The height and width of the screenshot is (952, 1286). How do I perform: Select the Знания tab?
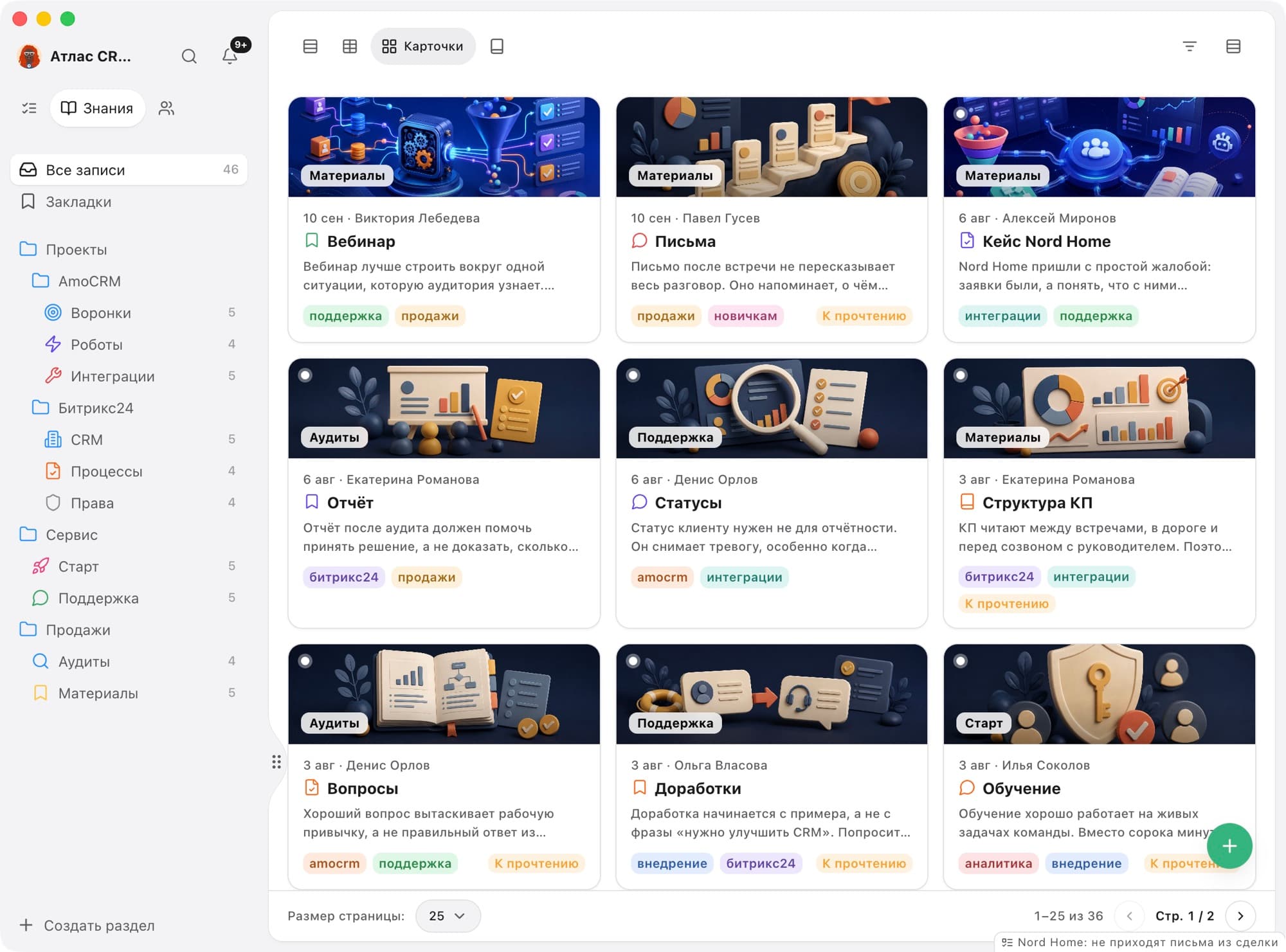[x=97, y=108]
